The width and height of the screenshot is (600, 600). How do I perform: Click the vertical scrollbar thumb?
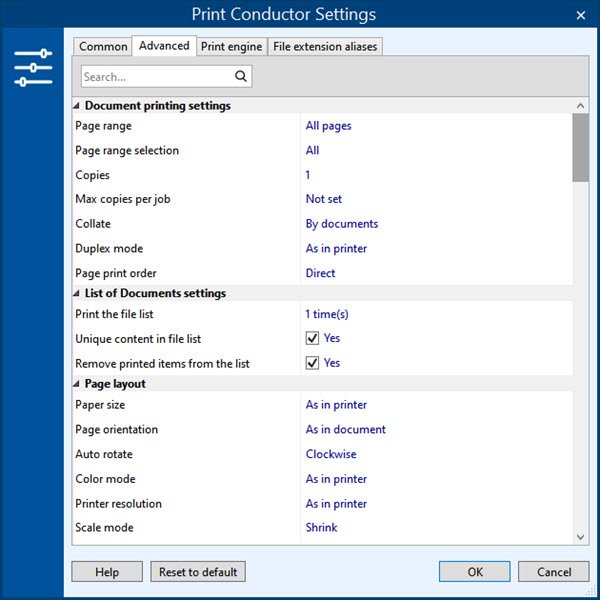(580, 148)
